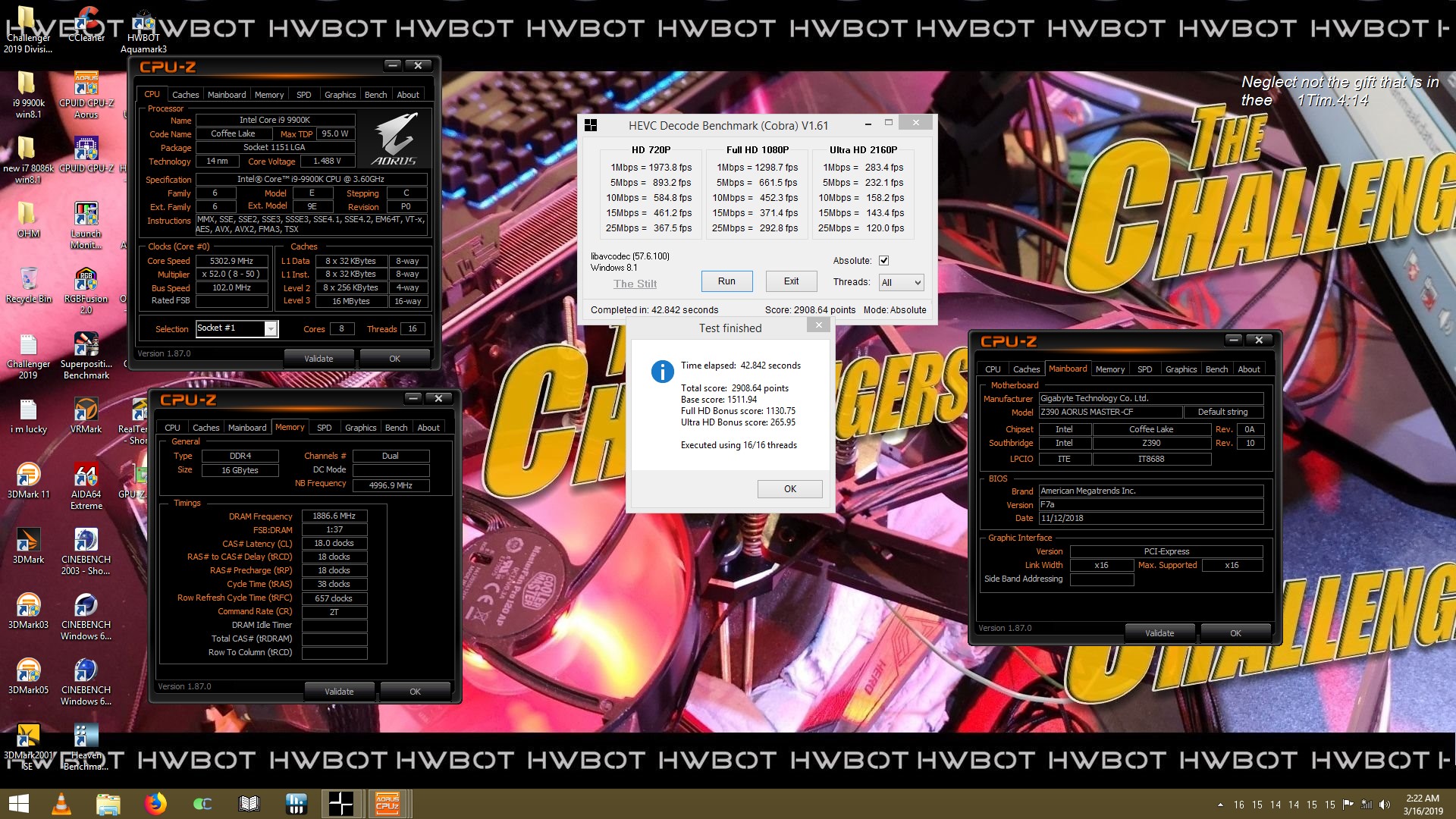Open VRMark desktop shortcut
The width and height of the screenshot is (1456, 819).
86,416
